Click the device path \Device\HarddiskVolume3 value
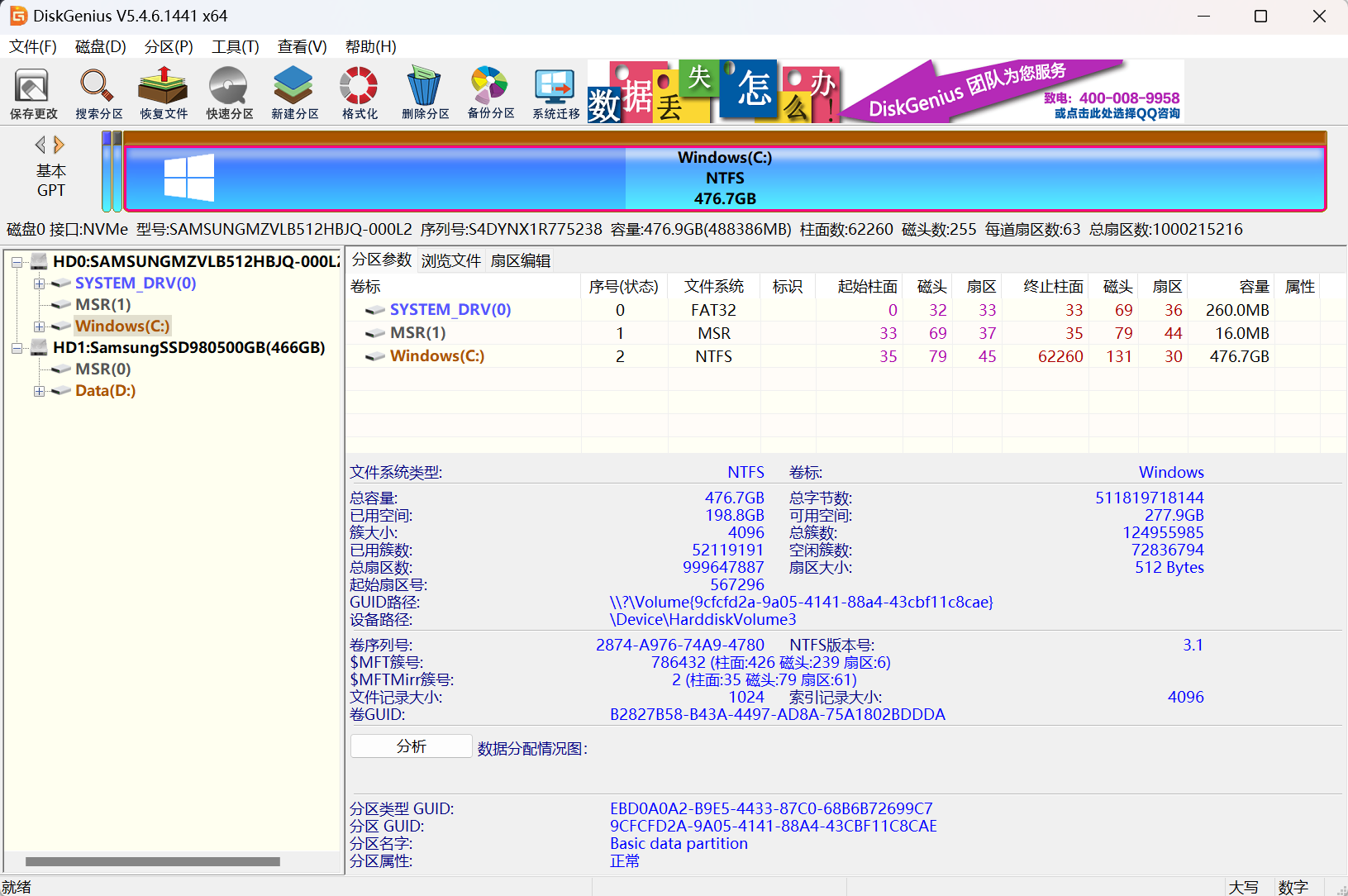 pyautogui.click(x=703, y=620)
